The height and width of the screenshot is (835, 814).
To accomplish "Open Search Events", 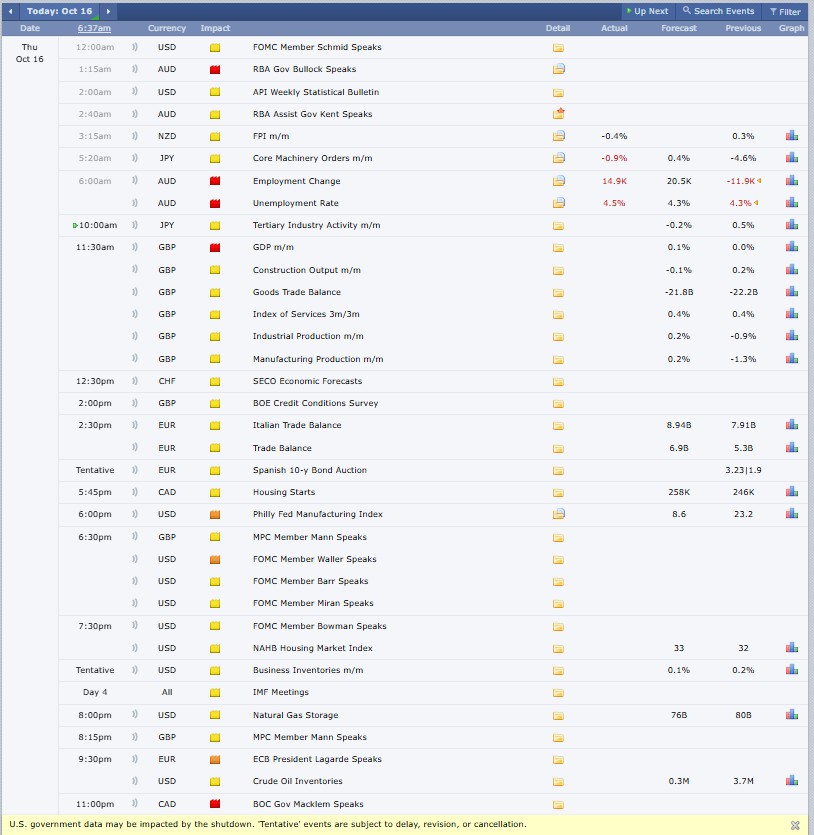I will [718, 12].
